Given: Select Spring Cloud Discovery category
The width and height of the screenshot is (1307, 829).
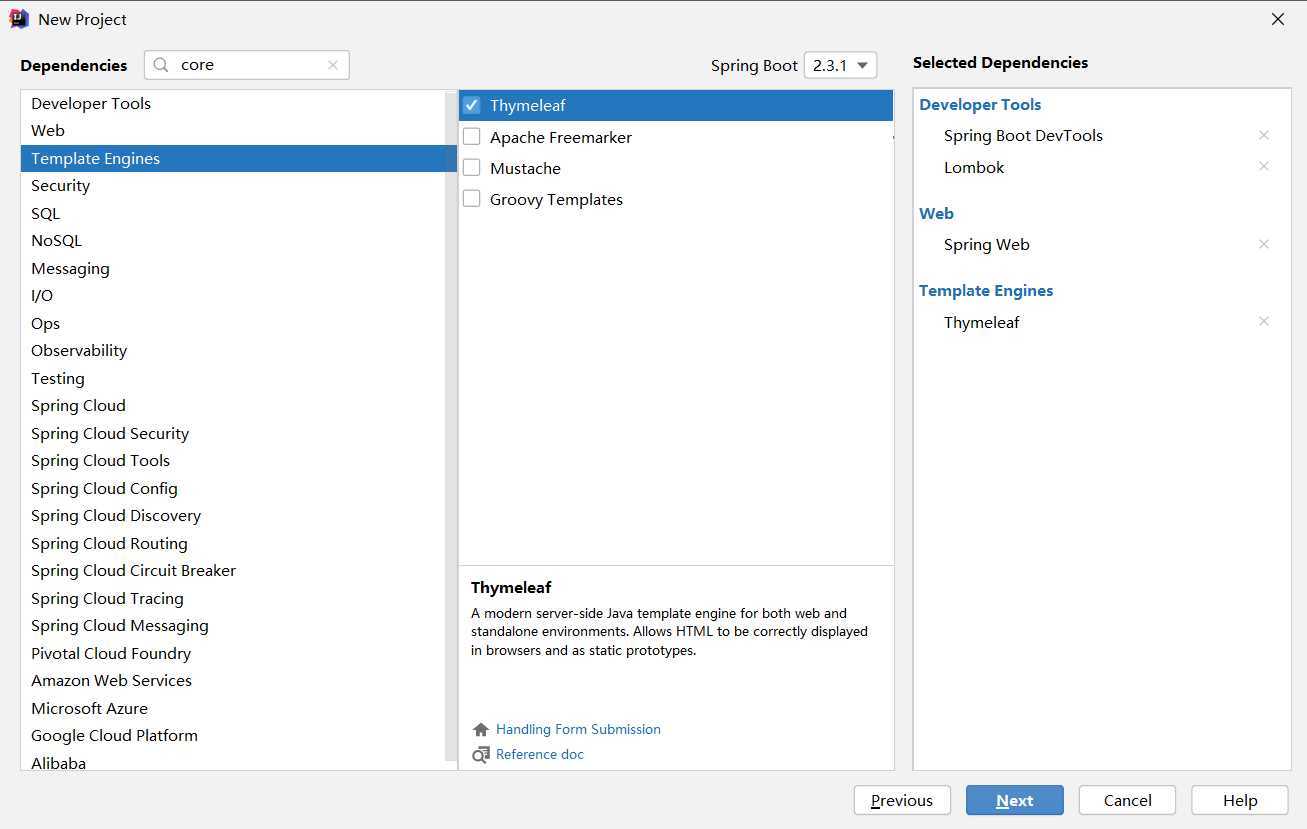Looking at the screenshot, I should point(233,516).
